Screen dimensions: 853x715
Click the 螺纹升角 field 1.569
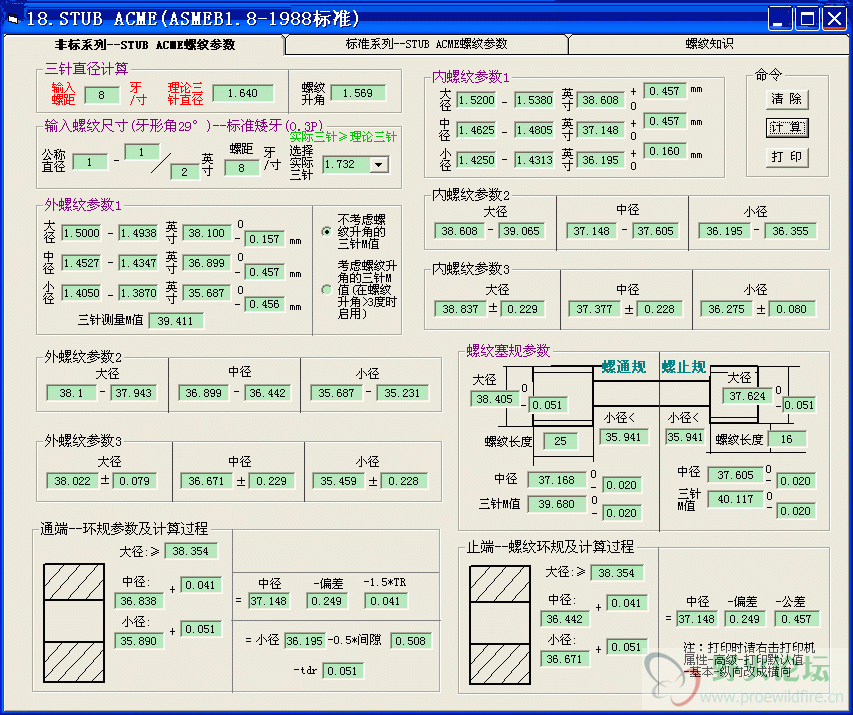tap(358, 94)
